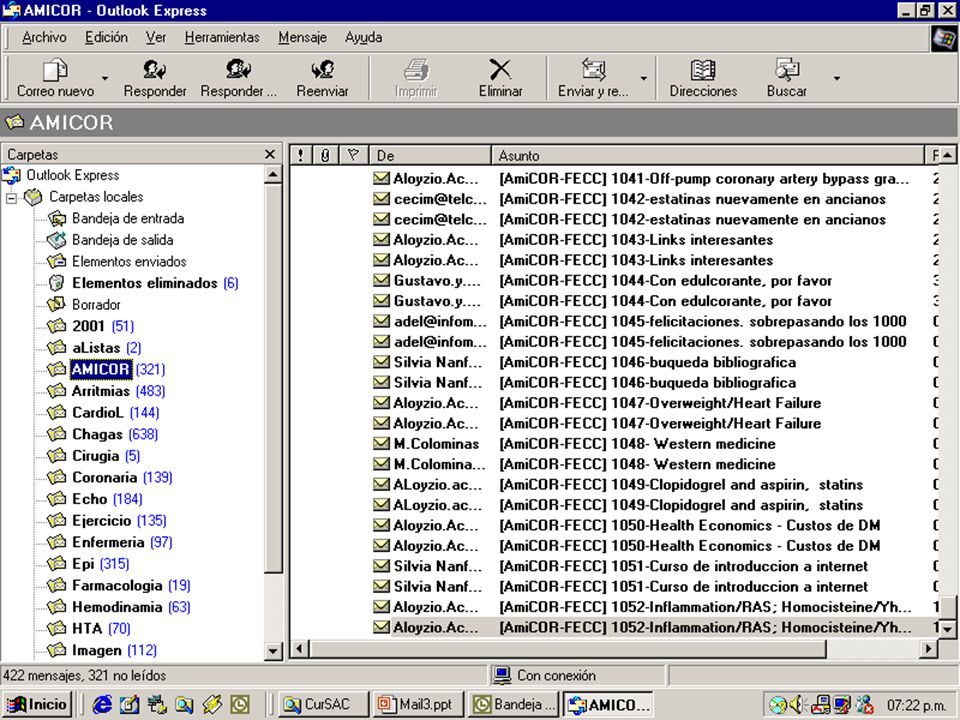Viewport: 960px width, 720px height.
Task: Switch to Mail3.ppt taskbar window
Action: tap(419, 705)
